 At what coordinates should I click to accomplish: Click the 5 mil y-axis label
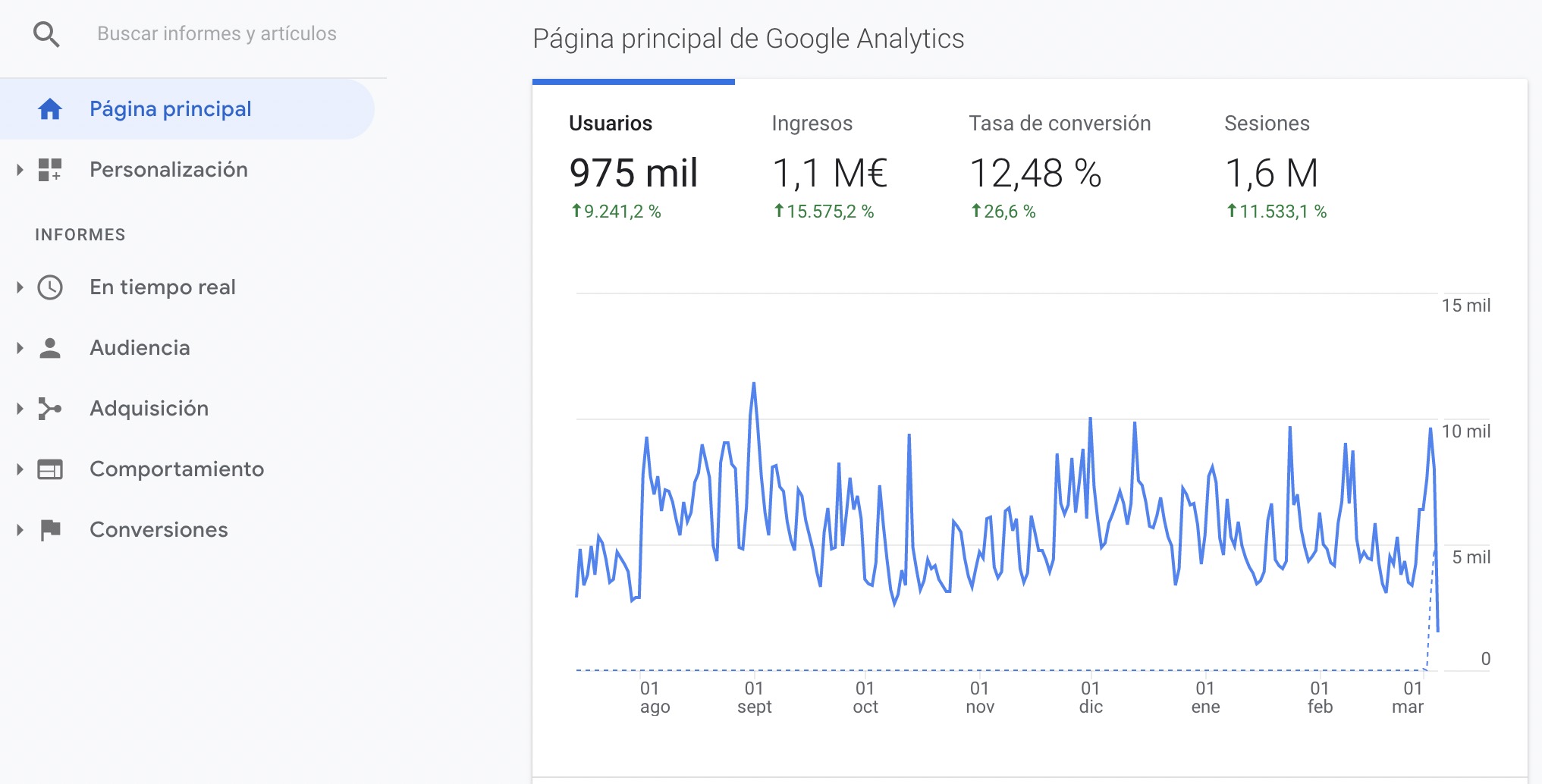[1471, 557]
